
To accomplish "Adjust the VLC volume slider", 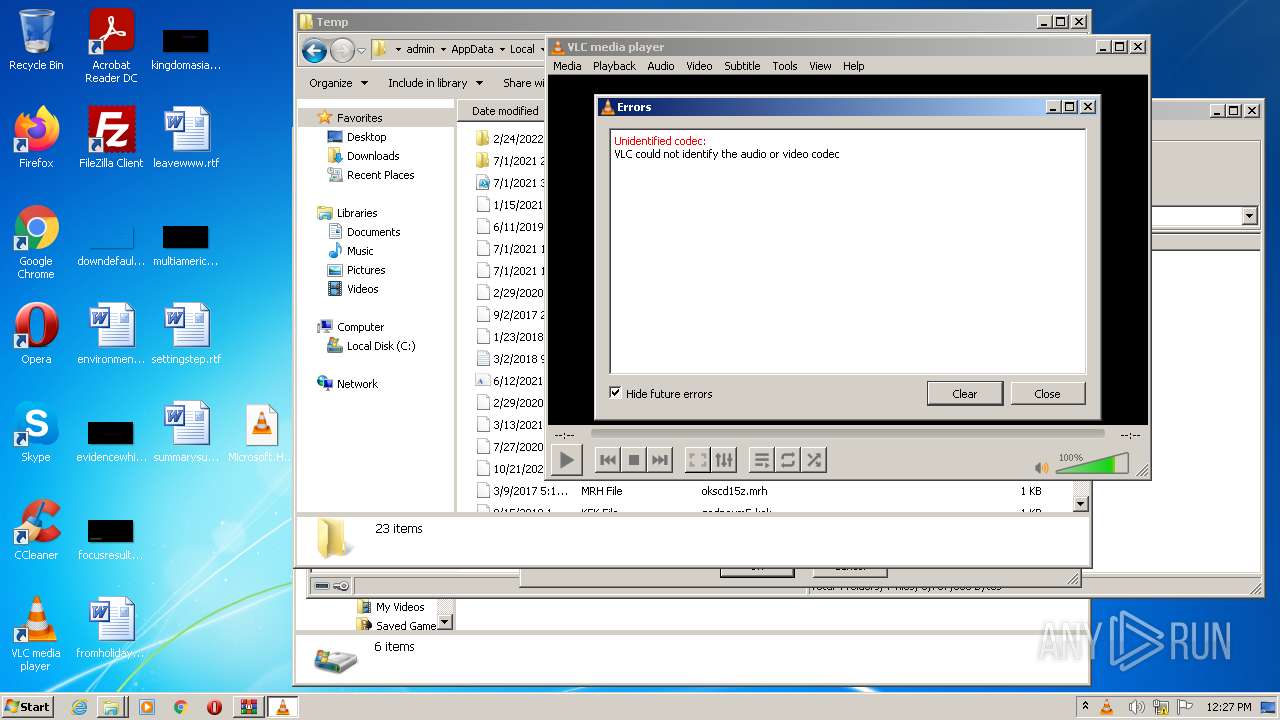I will click(x=1092, y=464).
